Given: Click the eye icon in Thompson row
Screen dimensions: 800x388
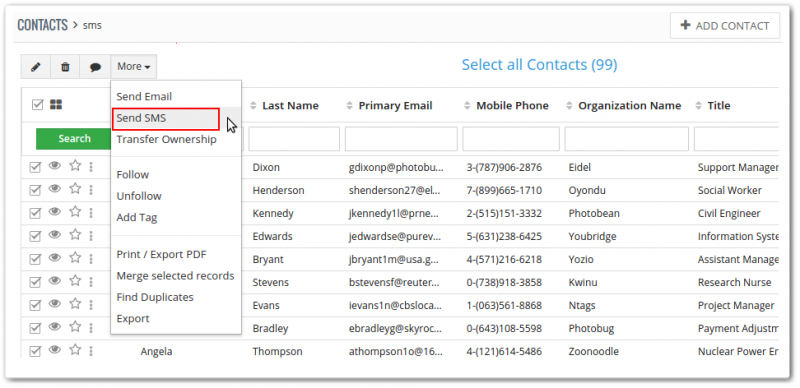Looking at the screenshot, I should pyautogui.click(x=55, y=350).
